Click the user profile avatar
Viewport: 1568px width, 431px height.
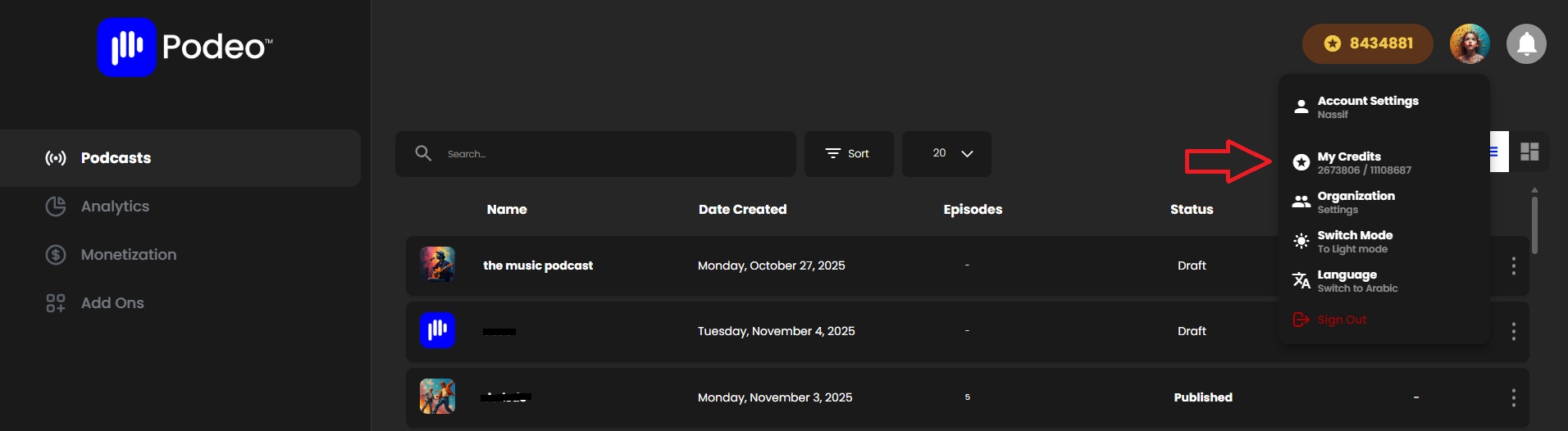1470,43
